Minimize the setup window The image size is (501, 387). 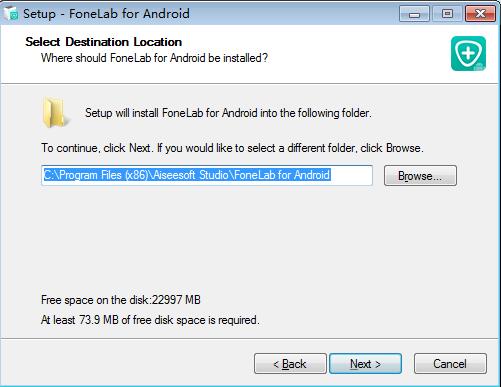(414, 14)
